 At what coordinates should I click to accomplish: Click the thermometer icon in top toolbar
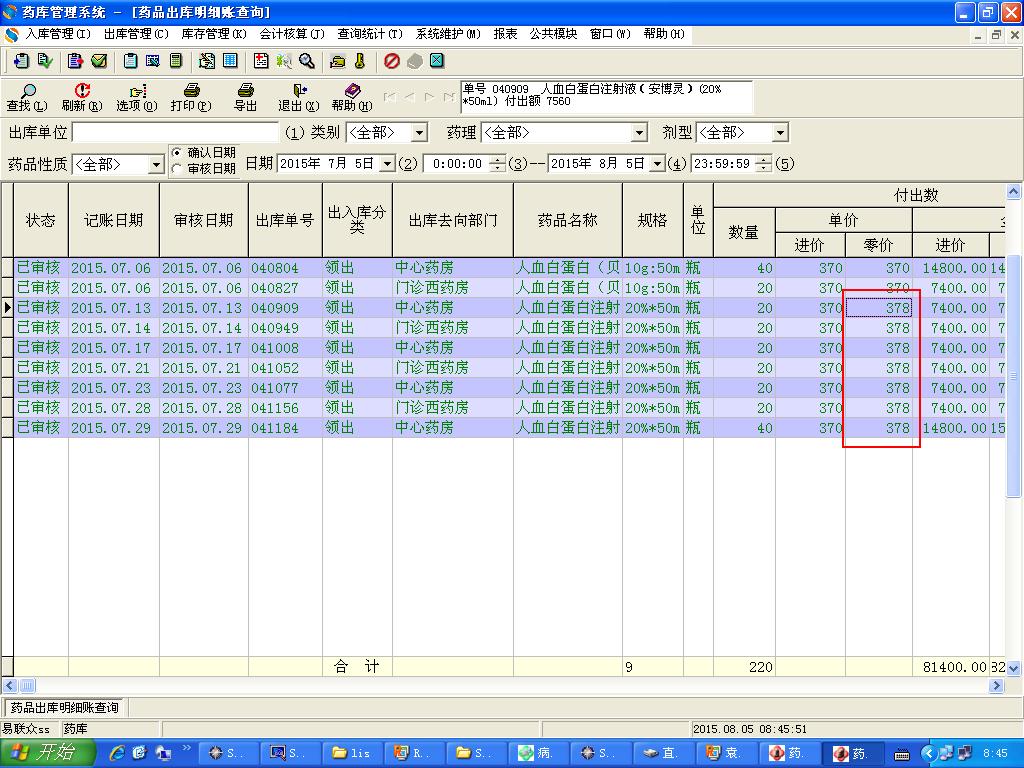tap(360, 61)
